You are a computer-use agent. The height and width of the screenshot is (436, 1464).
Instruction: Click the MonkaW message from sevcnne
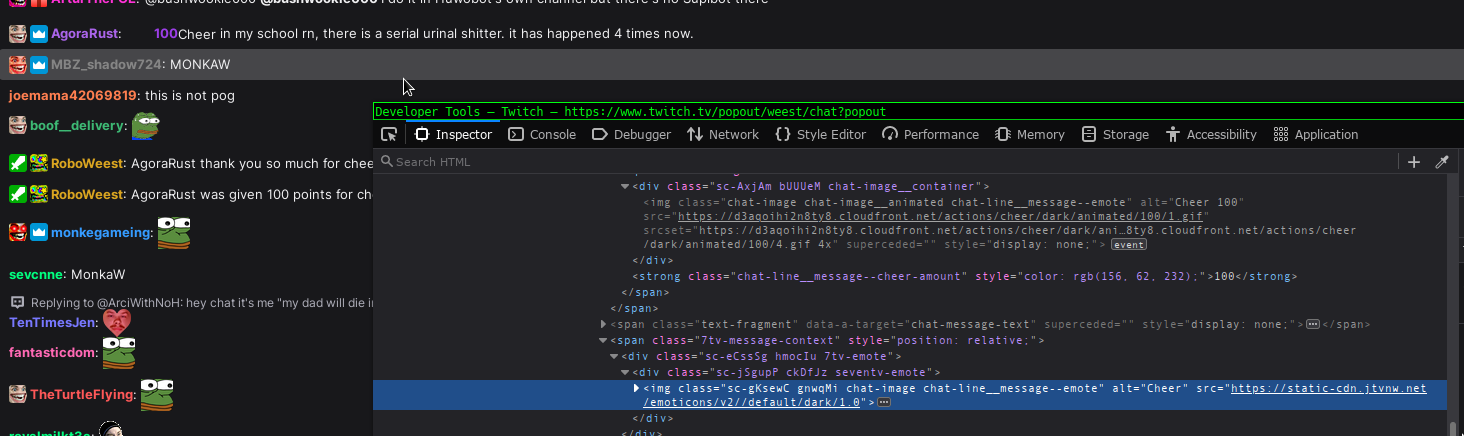(x=98, y=274)
